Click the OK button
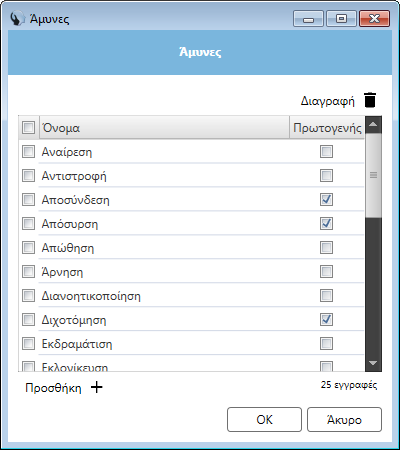Viewport: 400px width, 450px height. pos(264,419)
